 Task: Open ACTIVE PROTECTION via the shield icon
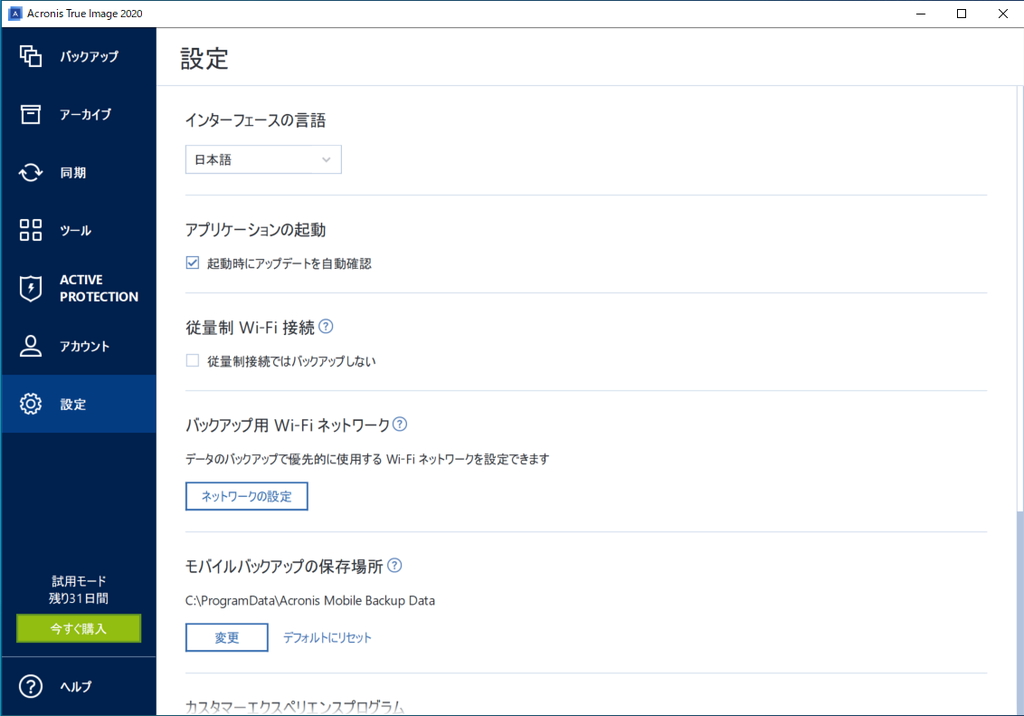point(31,288)
